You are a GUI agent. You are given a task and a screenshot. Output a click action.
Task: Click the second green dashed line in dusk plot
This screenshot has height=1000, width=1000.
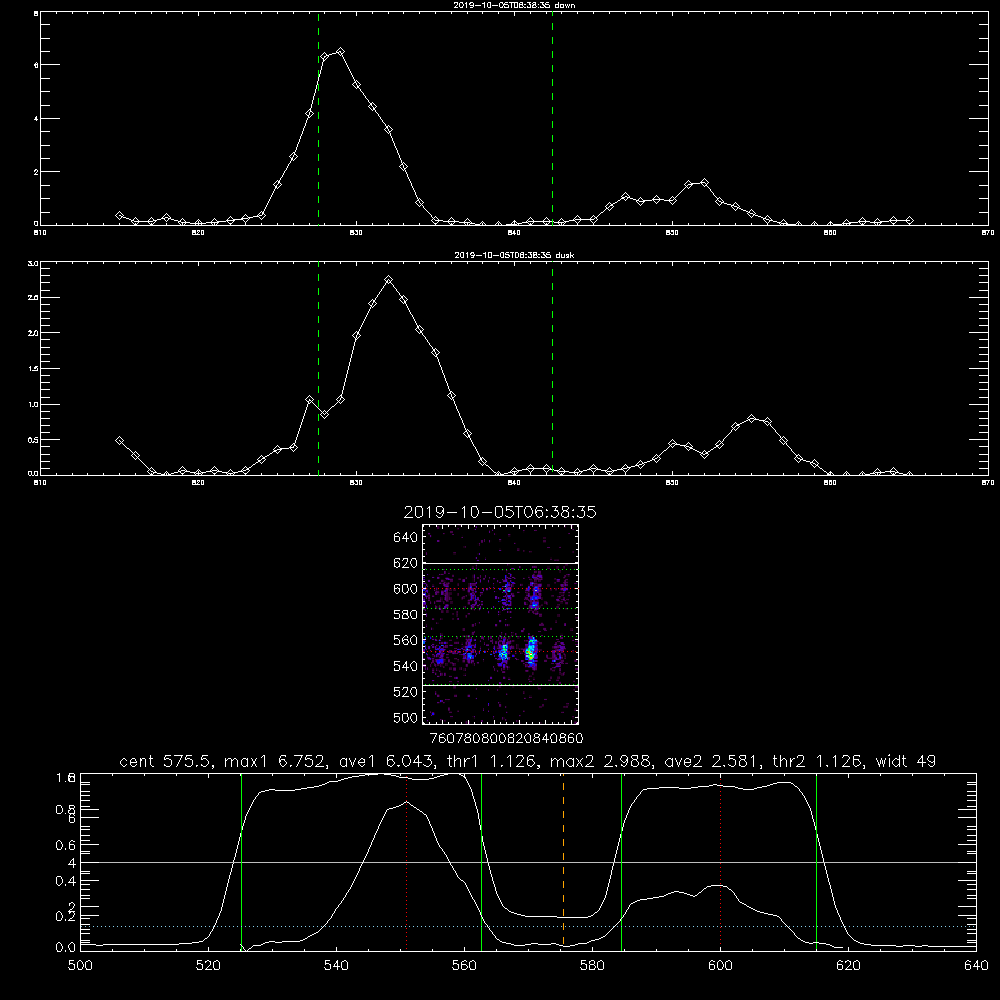click(552, 369)
